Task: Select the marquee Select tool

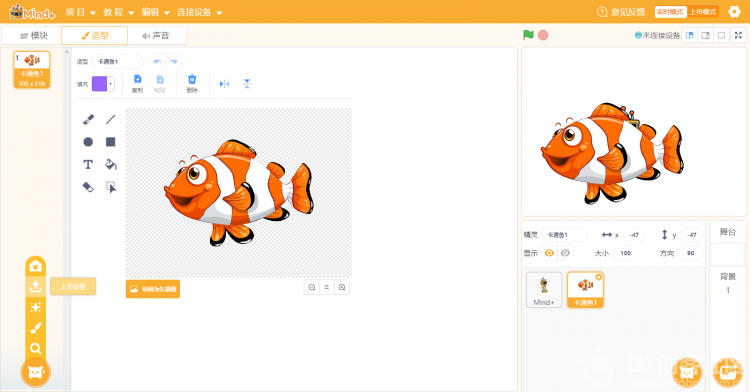Action: [110, 187]
